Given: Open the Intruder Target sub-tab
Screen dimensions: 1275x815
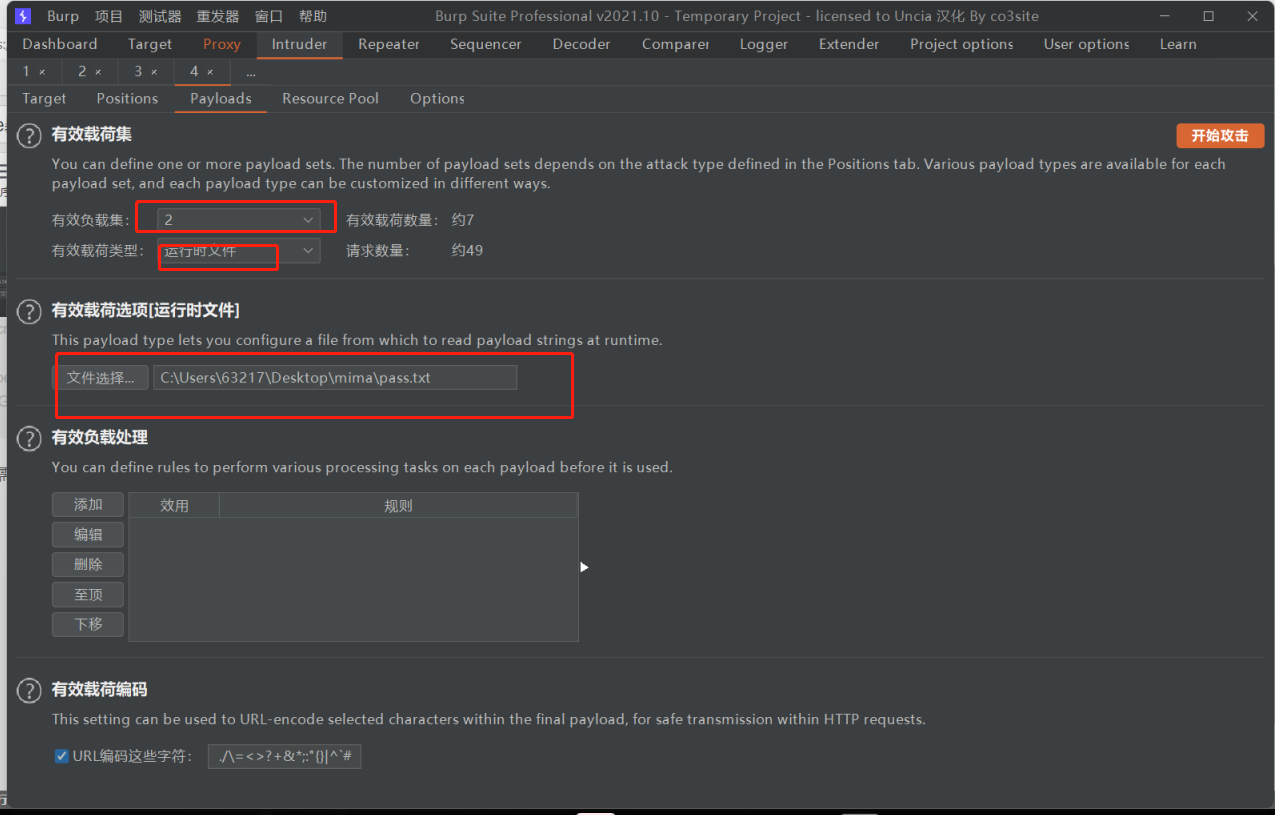Looking at the screenshot, I should (44, 98).
